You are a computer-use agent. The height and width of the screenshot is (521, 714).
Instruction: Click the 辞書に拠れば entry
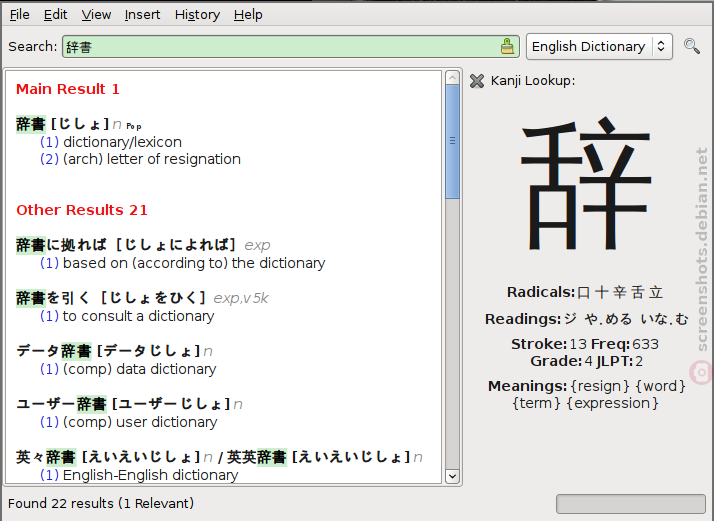point(125,245)
